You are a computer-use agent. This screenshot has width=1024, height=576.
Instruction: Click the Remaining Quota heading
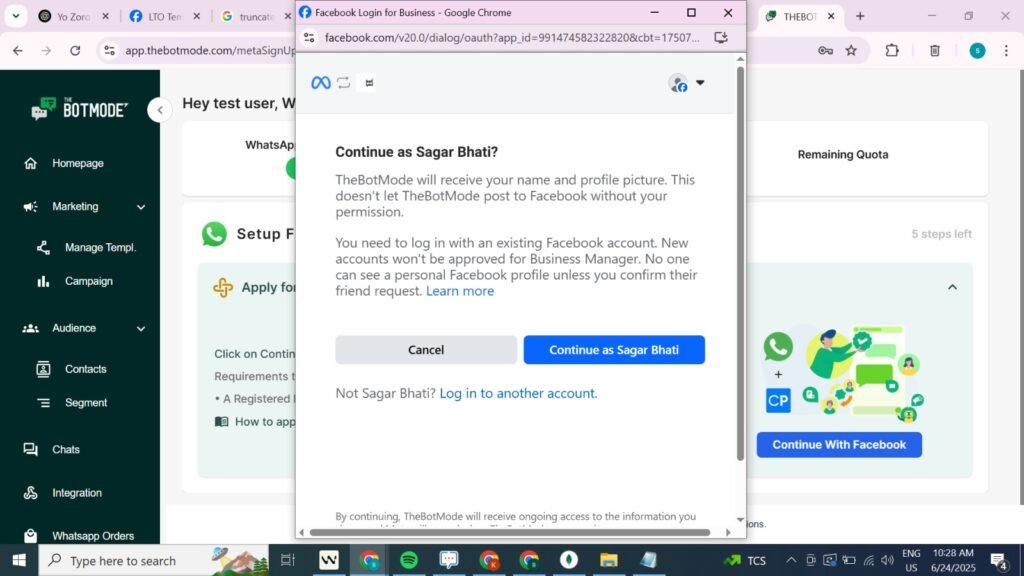pyautogui.click(x=842, y=155)
